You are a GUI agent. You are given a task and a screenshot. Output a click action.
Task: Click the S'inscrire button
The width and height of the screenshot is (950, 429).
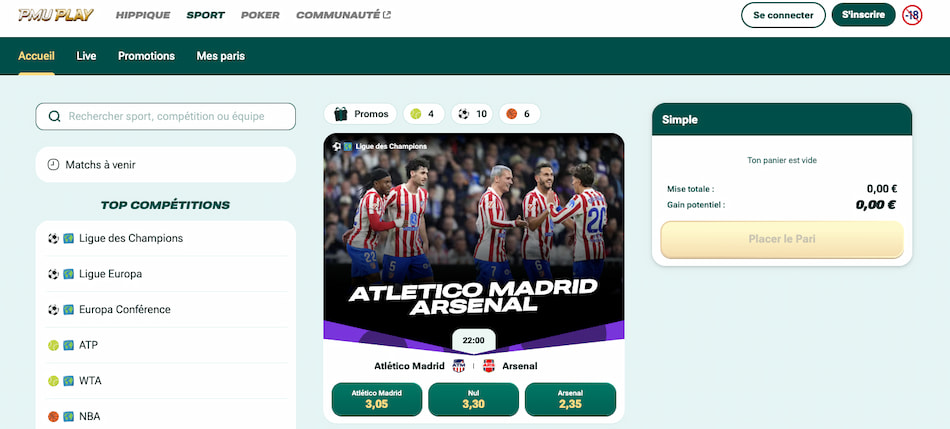(863, 15)
